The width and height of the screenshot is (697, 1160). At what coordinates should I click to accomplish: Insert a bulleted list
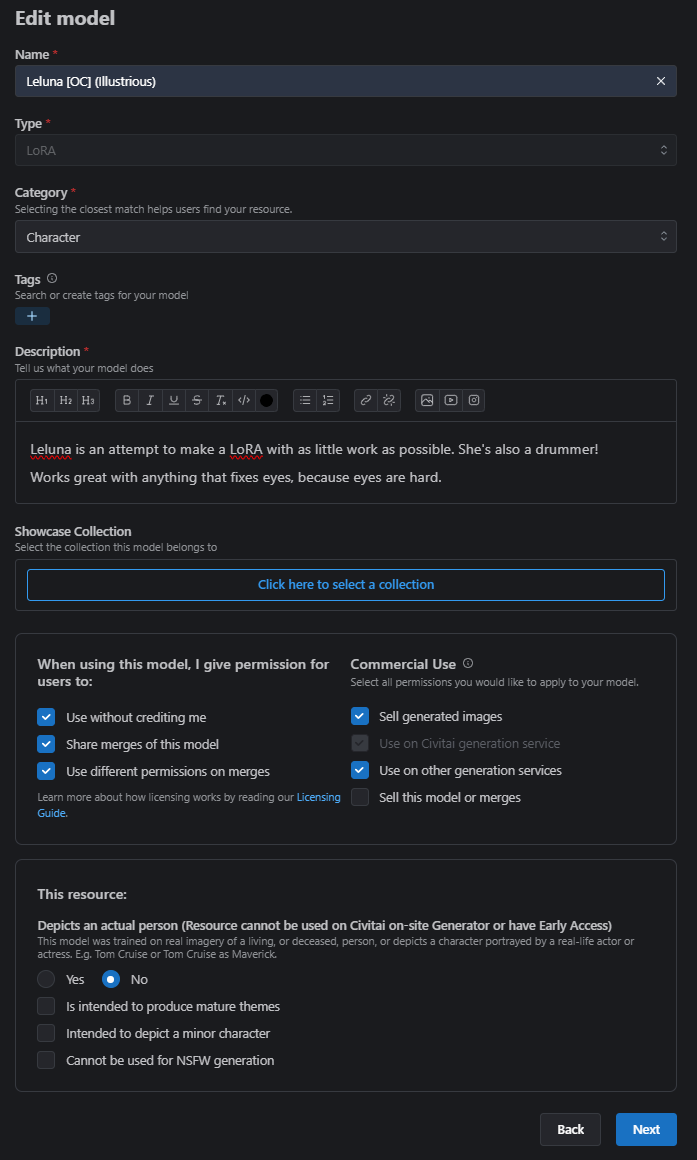coord(305,400)
